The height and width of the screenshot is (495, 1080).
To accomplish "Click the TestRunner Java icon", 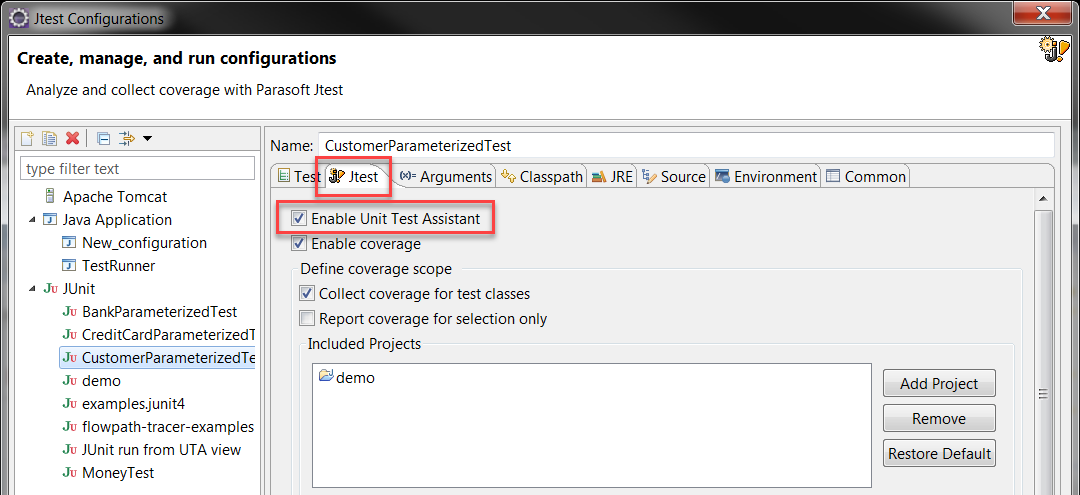I will pos(69,265).
